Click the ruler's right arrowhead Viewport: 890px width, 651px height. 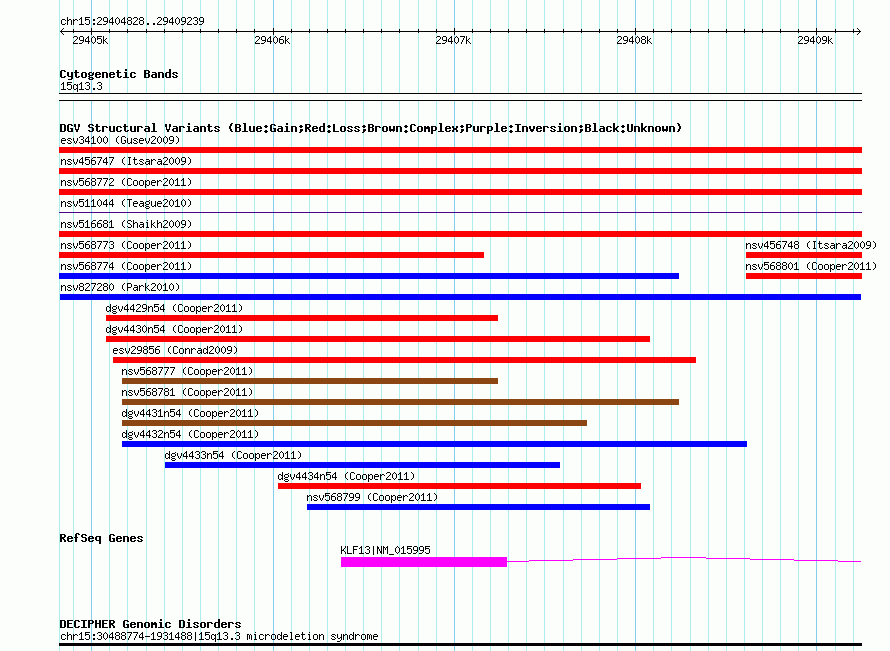pos(858,32)
